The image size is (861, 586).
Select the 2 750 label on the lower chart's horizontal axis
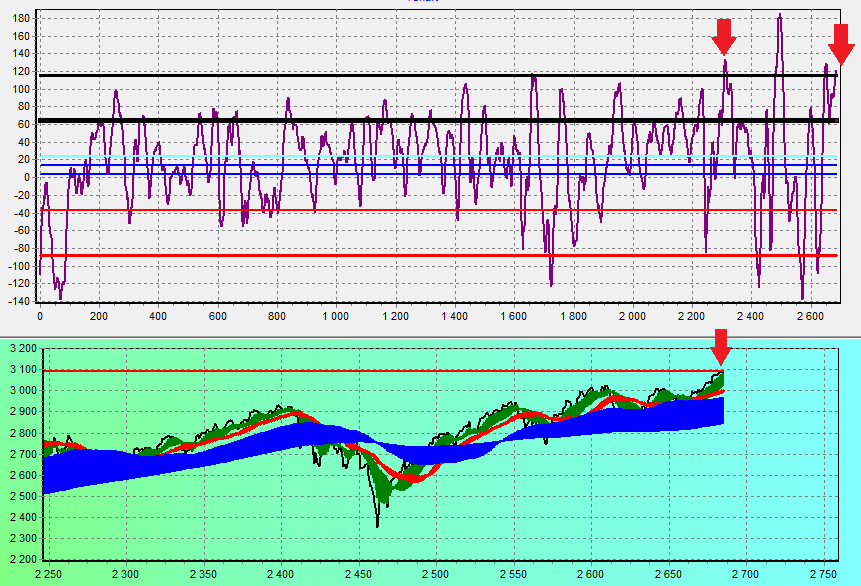tap(824, 574)
